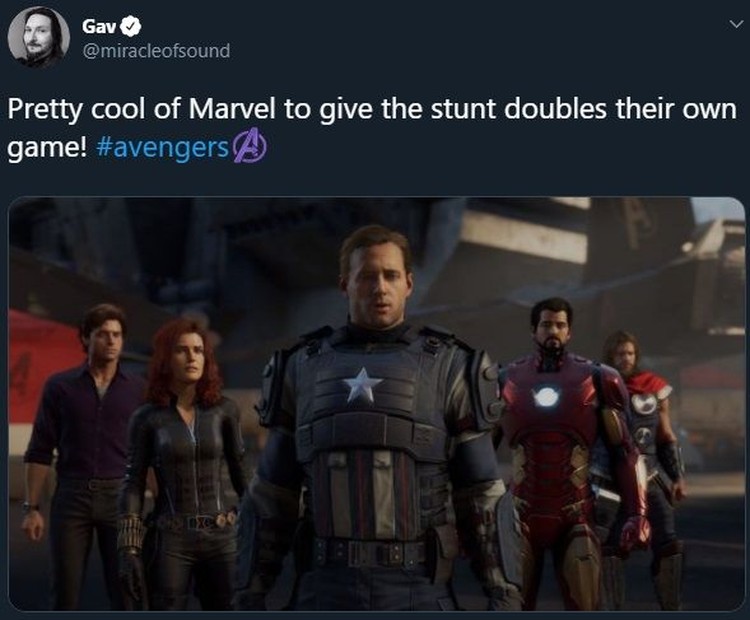Viewport: 750px width, 620px height.
Task: Open the @miracleofsound handle link
Action: coord(156,51)
